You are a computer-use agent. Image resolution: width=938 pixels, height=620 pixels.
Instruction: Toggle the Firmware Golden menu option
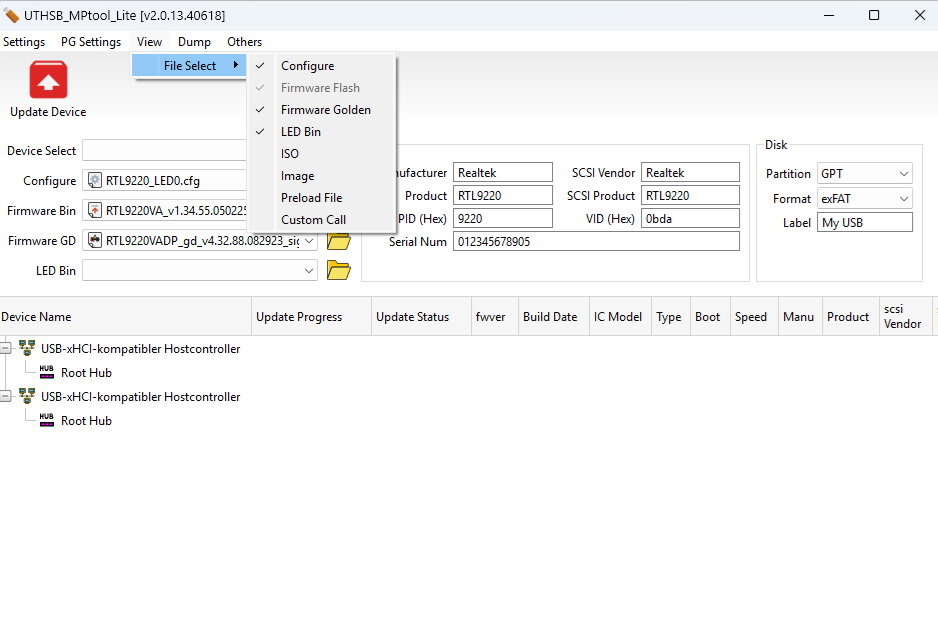tap(325, 110)
